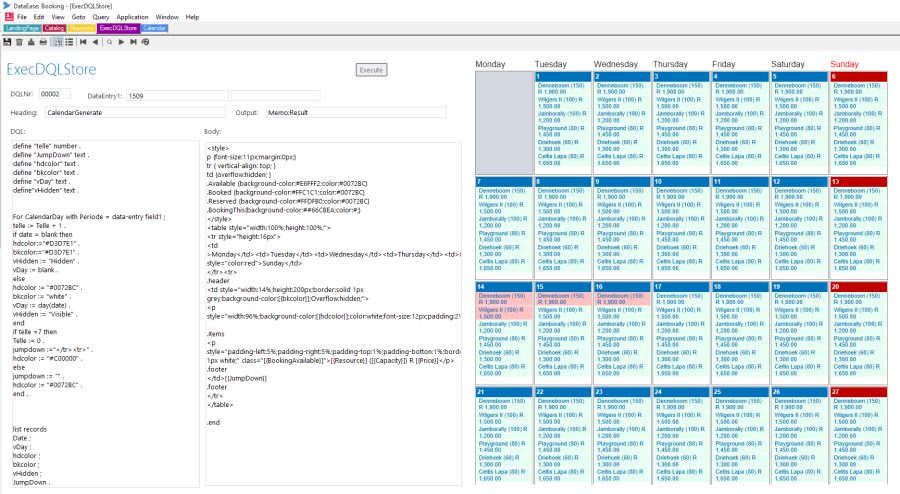Viewport: 900px width, 494px height.
Task: Open the Application menu
Action: tap(132, 17)
